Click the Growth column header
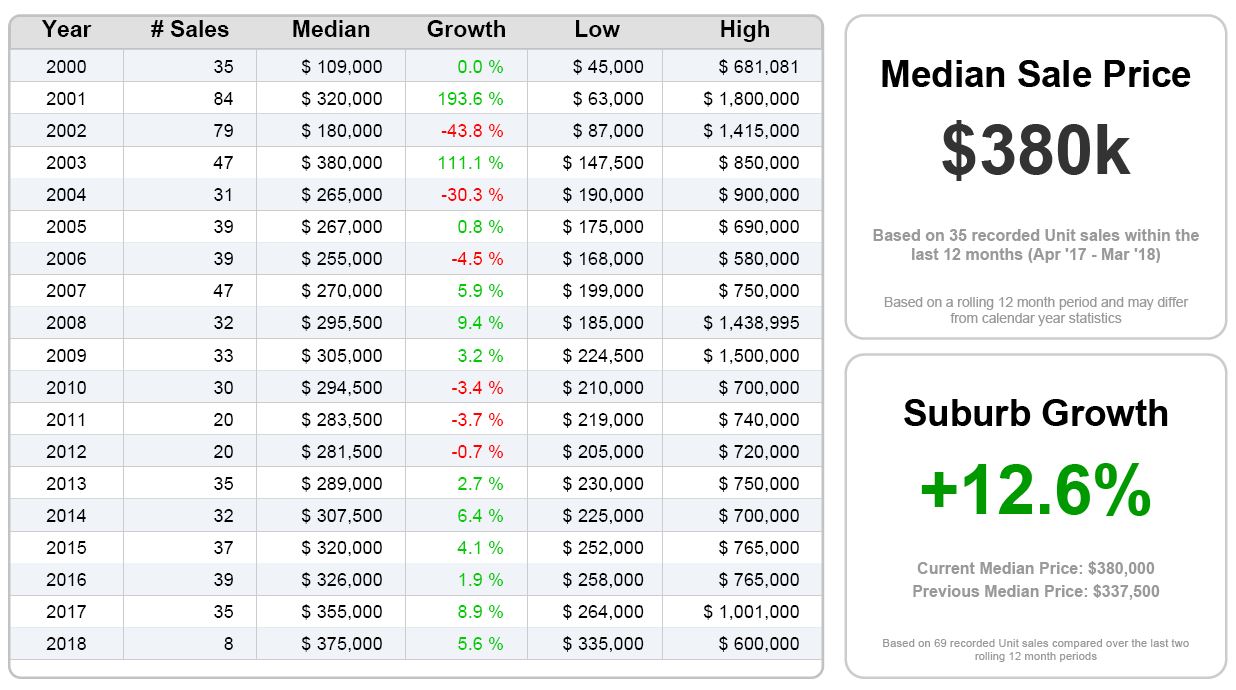 click(466, 30)
